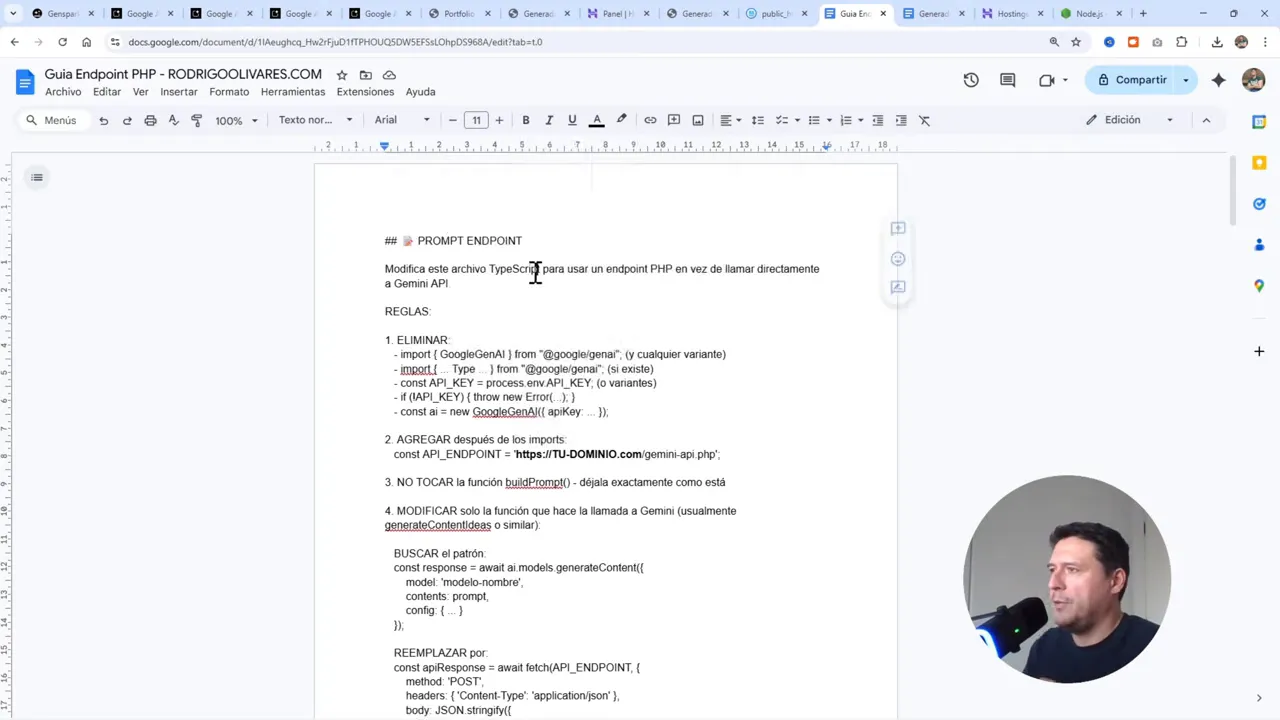Open the document outline icon

pyautogui.click(x=37, y=177)
